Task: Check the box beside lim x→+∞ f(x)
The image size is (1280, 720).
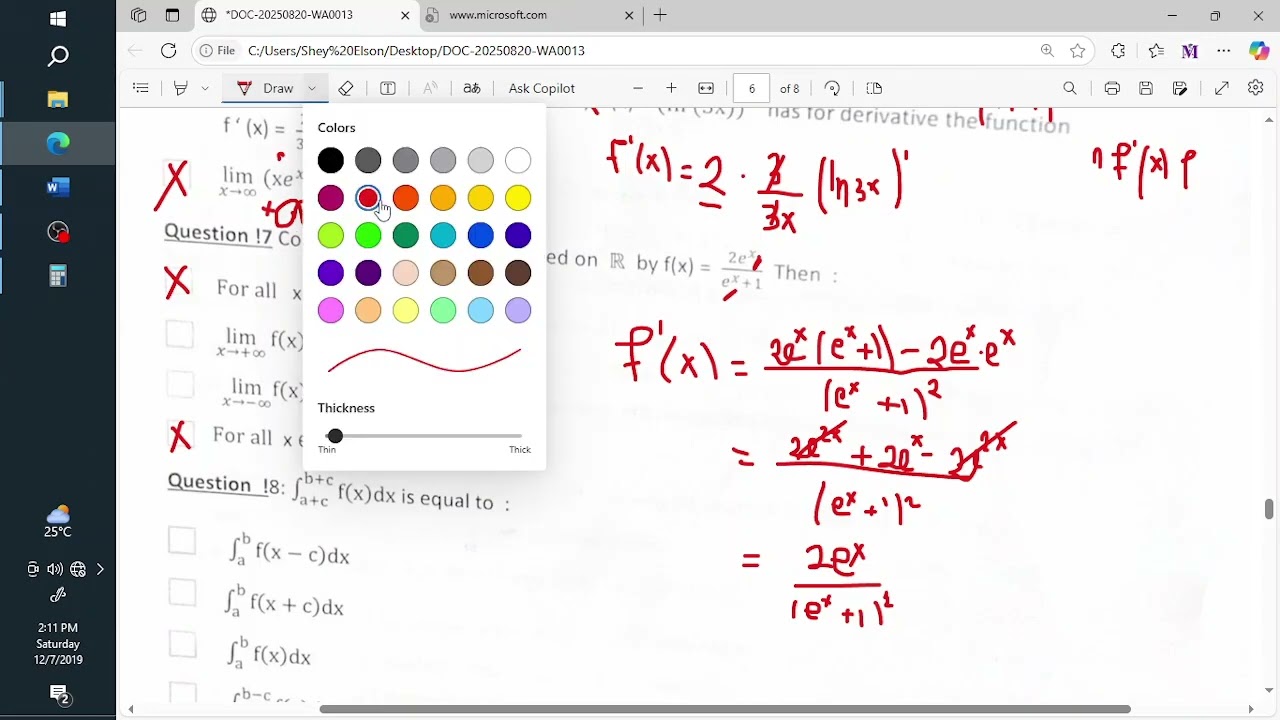Action: pos(180,334)
